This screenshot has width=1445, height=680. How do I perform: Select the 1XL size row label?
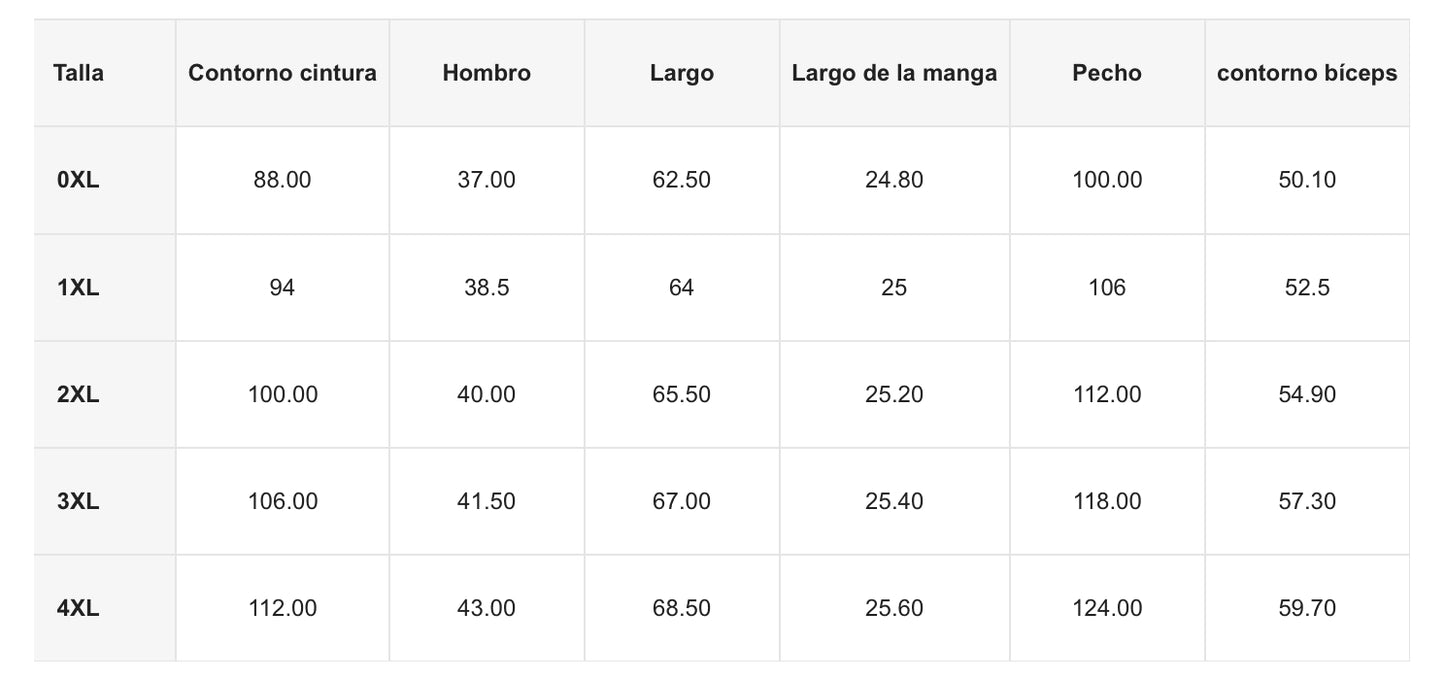[x=79, y=288]
